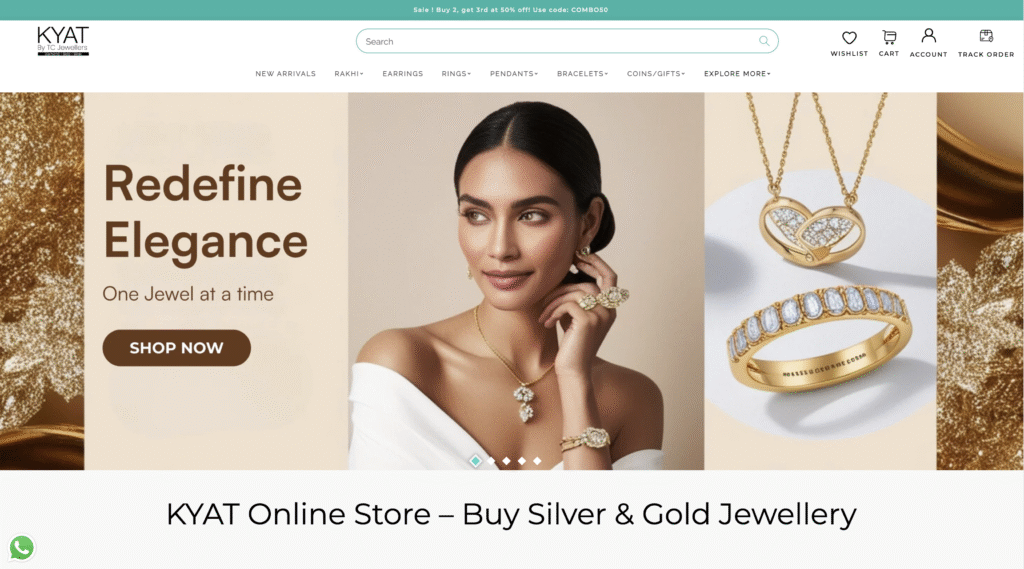Select the fifth carousel dot
Viewport: 1024px width, 569px height.
click(537, 461)
